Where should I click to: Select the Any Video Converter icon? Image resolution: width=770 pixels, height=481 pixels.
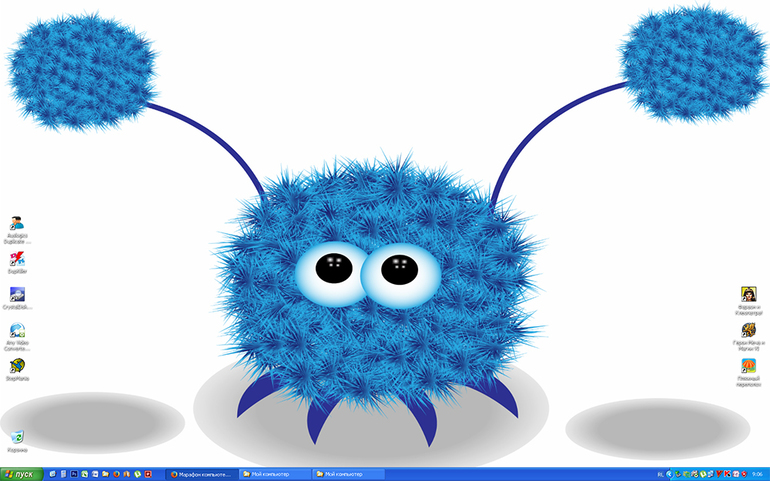tap(17, 330)
